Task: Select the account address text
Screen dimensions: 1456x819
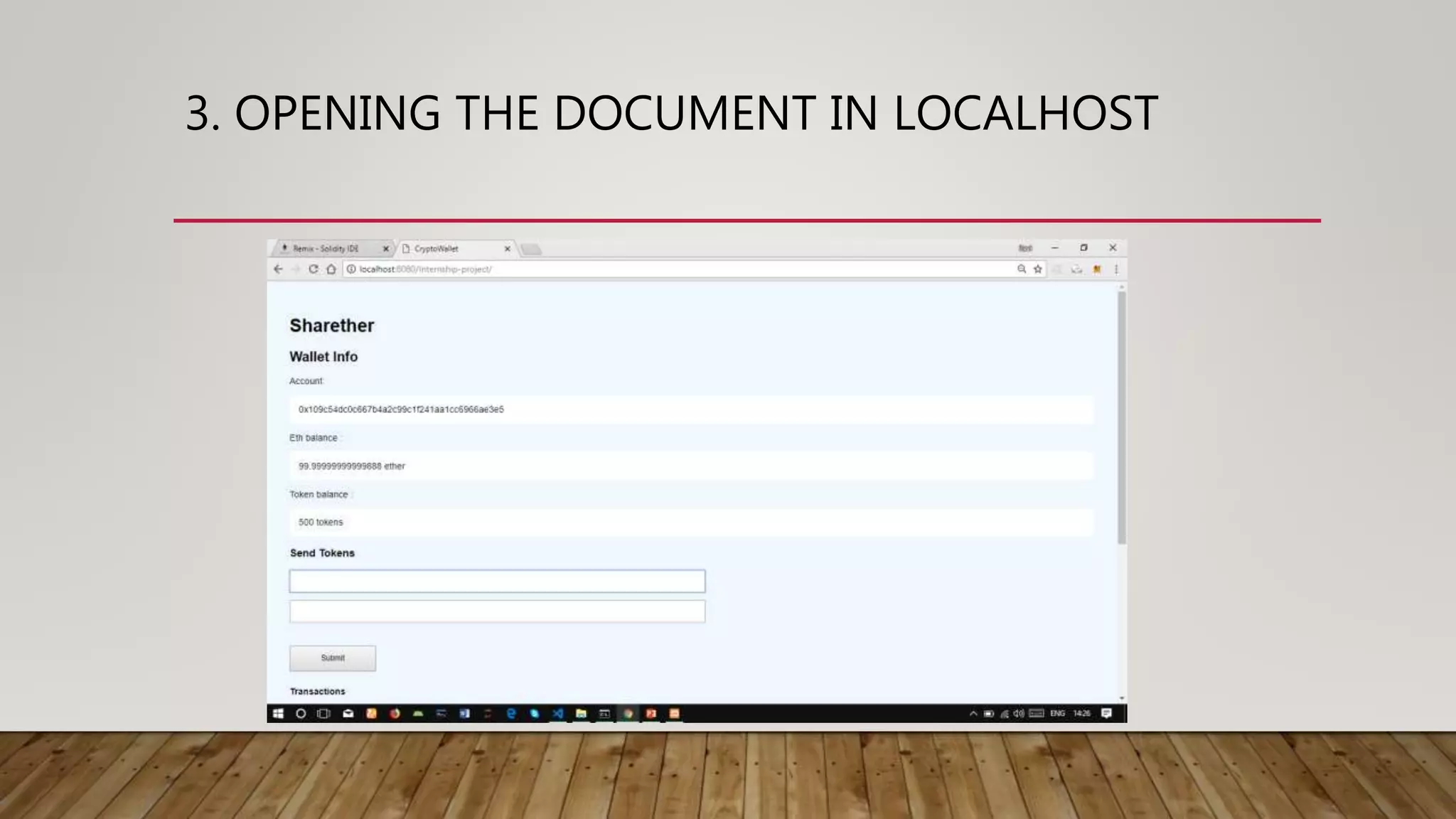Action: [401, 409]
